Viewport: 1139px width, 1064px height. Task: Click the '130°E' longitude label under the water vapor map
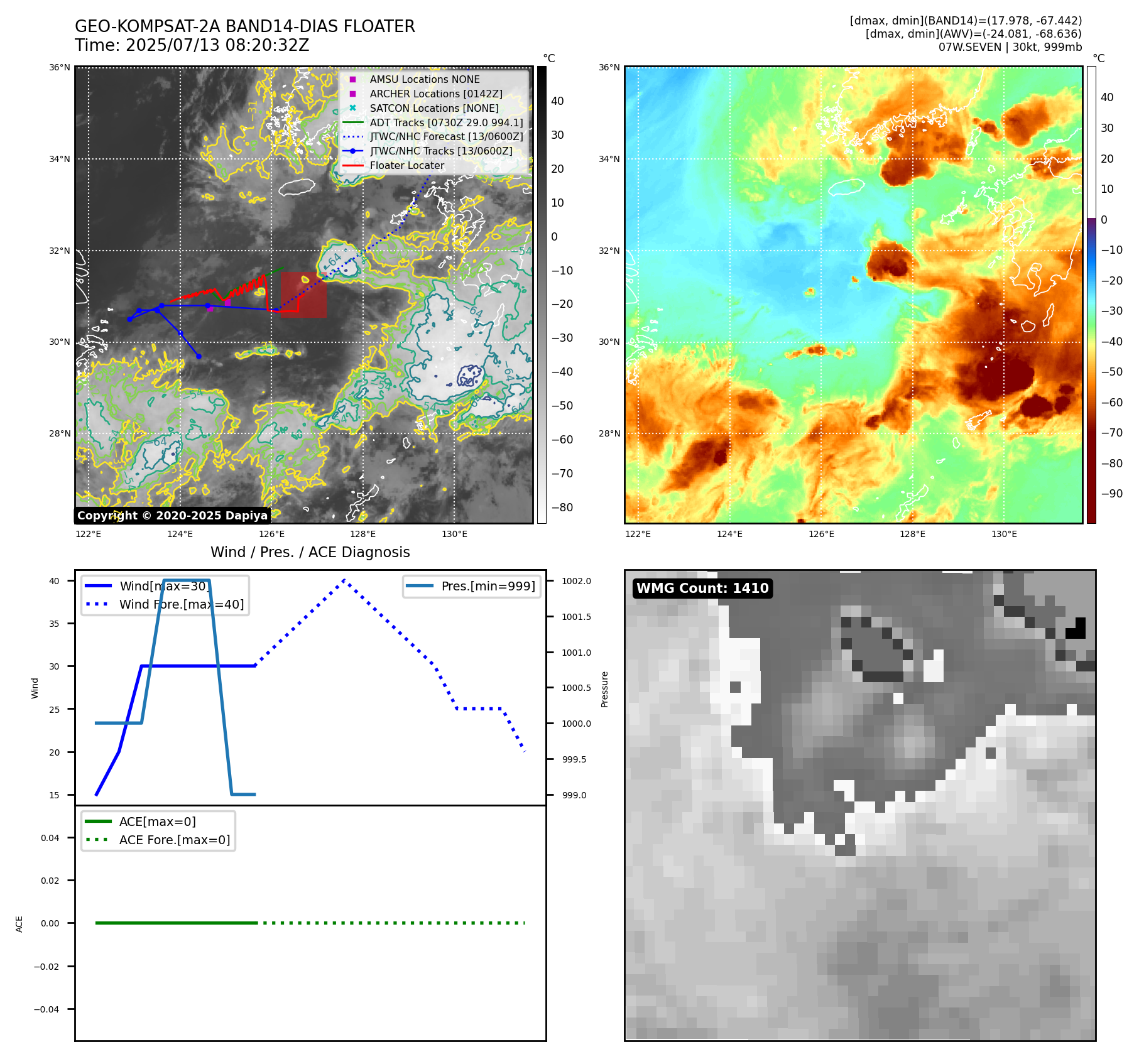pos(1004,534)
